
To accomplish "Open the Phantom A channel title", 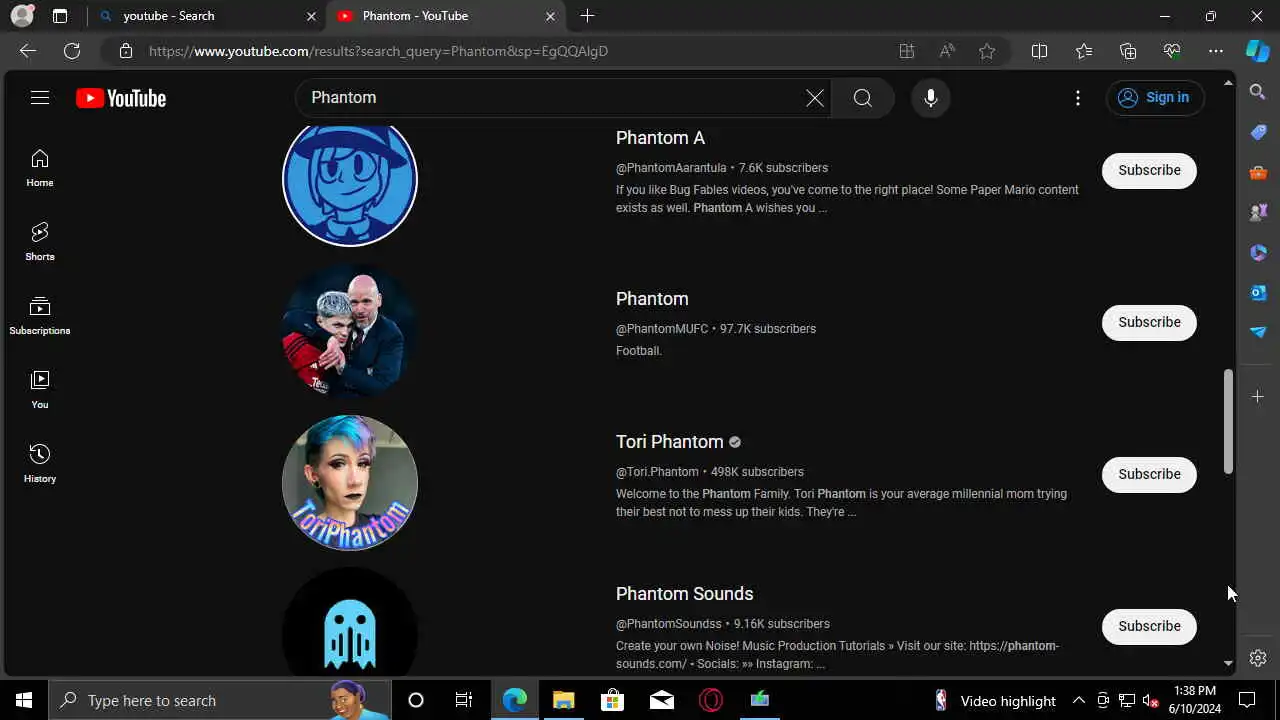I will coord(660,138).
